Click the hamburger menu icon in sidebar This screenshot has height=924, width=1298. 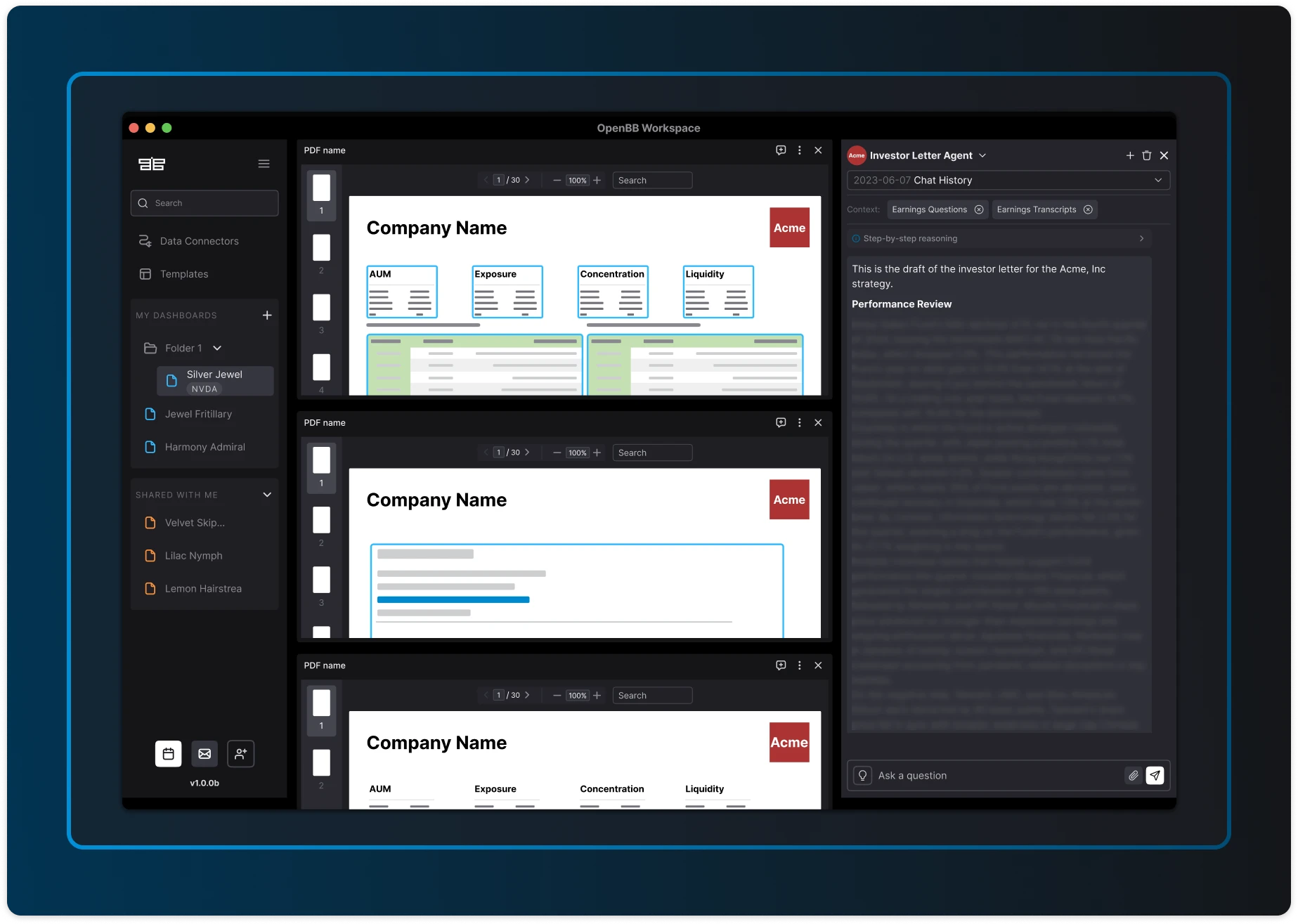pyautogui.click(x=264, y=164)
